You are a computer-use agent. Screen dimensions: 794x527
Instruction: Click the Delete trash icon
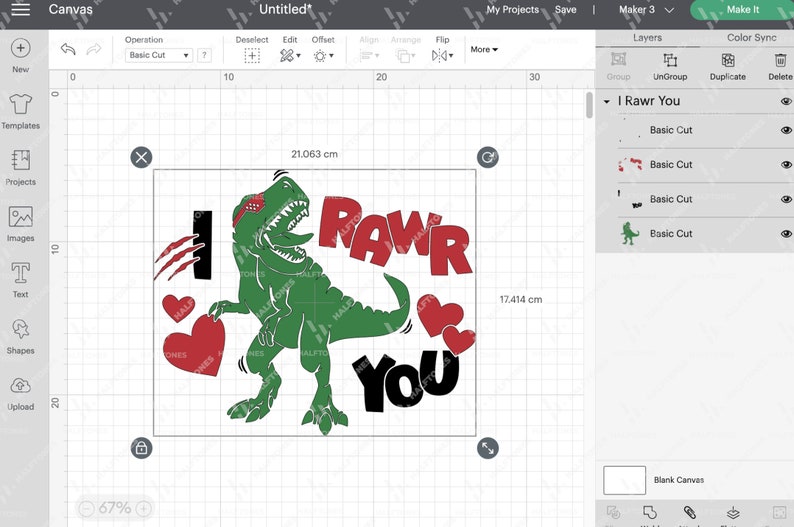click(780, 60)
